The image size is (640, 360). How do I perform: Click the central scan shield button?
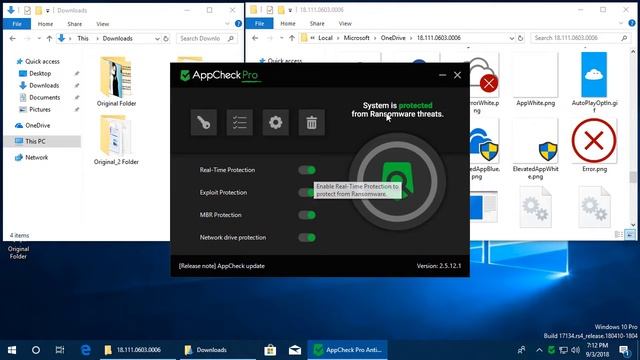tap(398, 181)
